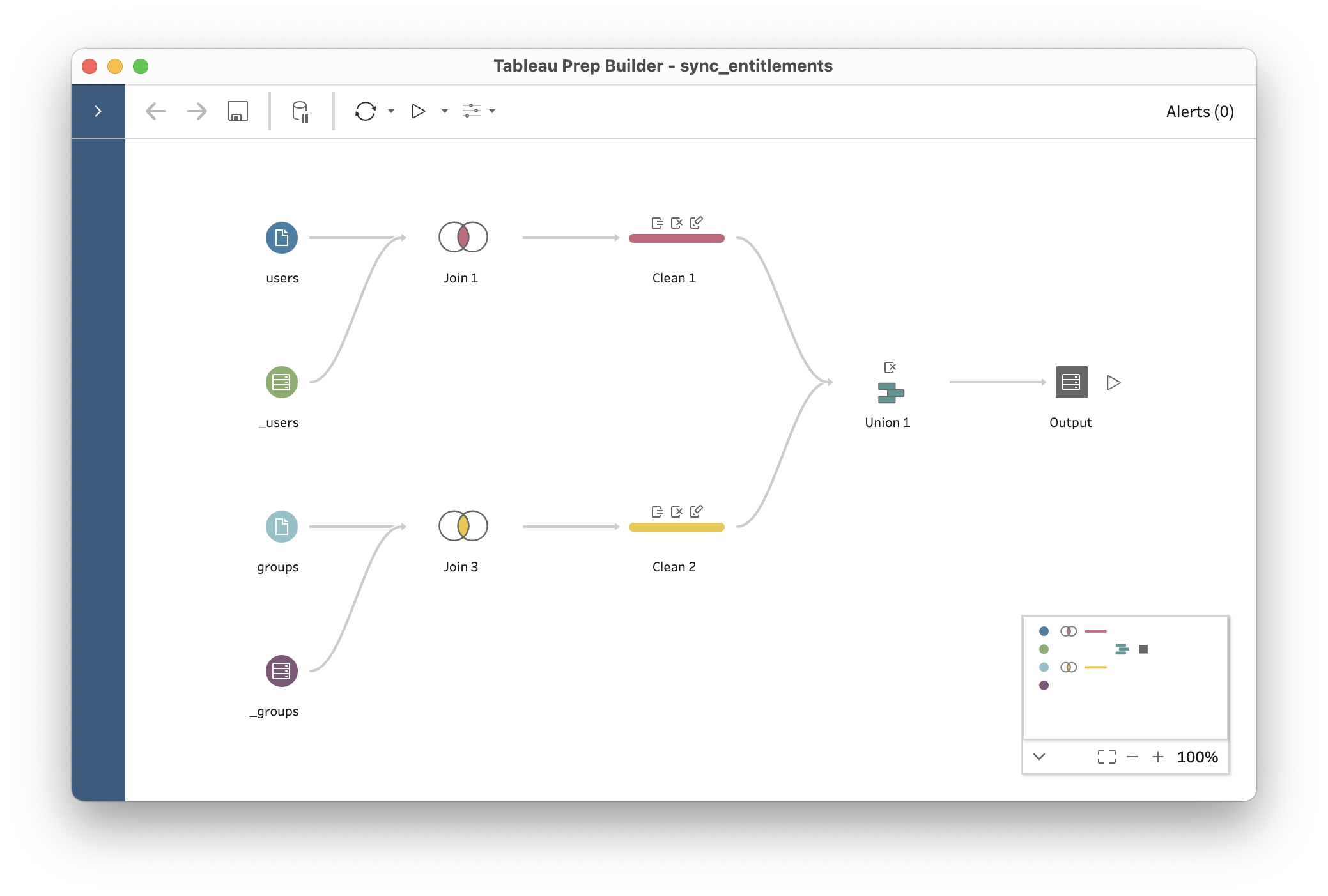Click the fit to view icon
This screenshot has height=896, width=1328.
1107,757
